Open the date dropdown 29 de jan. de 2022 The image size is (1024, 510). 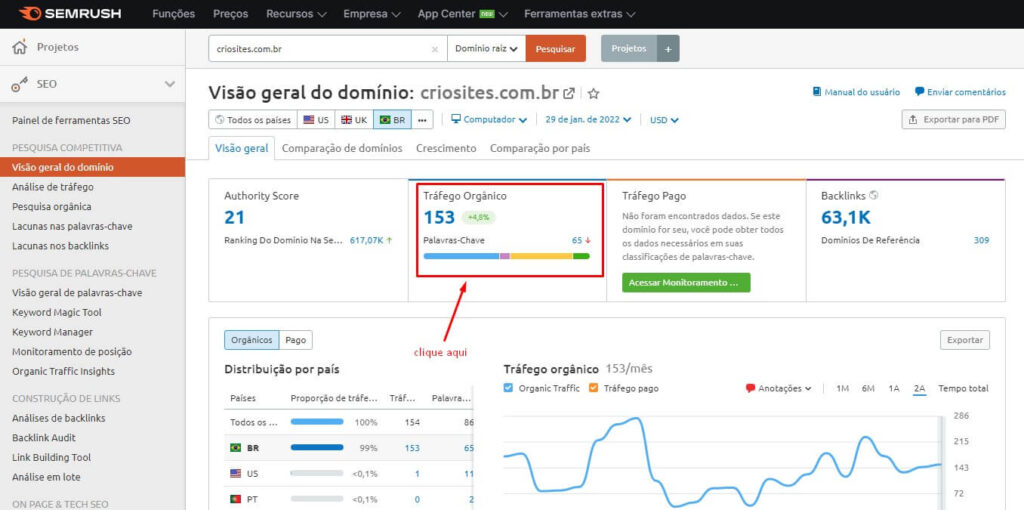tap(588, 120)
